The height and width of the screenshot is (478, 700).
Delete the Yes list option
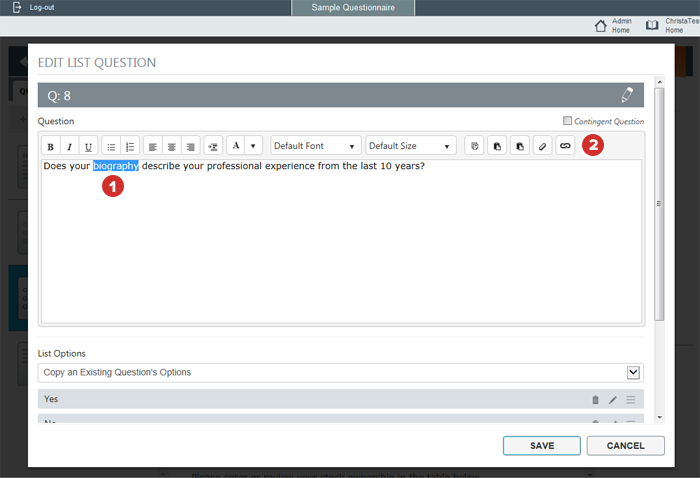(x=596, y=400)
